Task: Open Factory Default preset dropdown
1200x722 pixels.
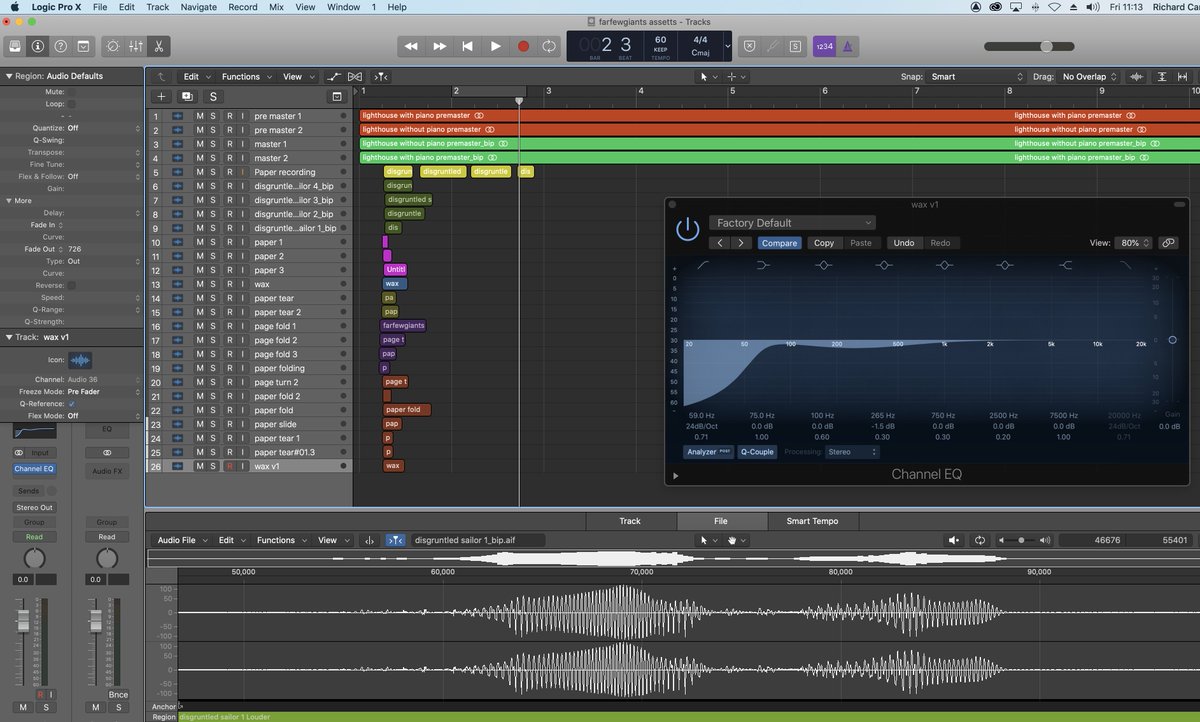Action: [x=792, y=223]
